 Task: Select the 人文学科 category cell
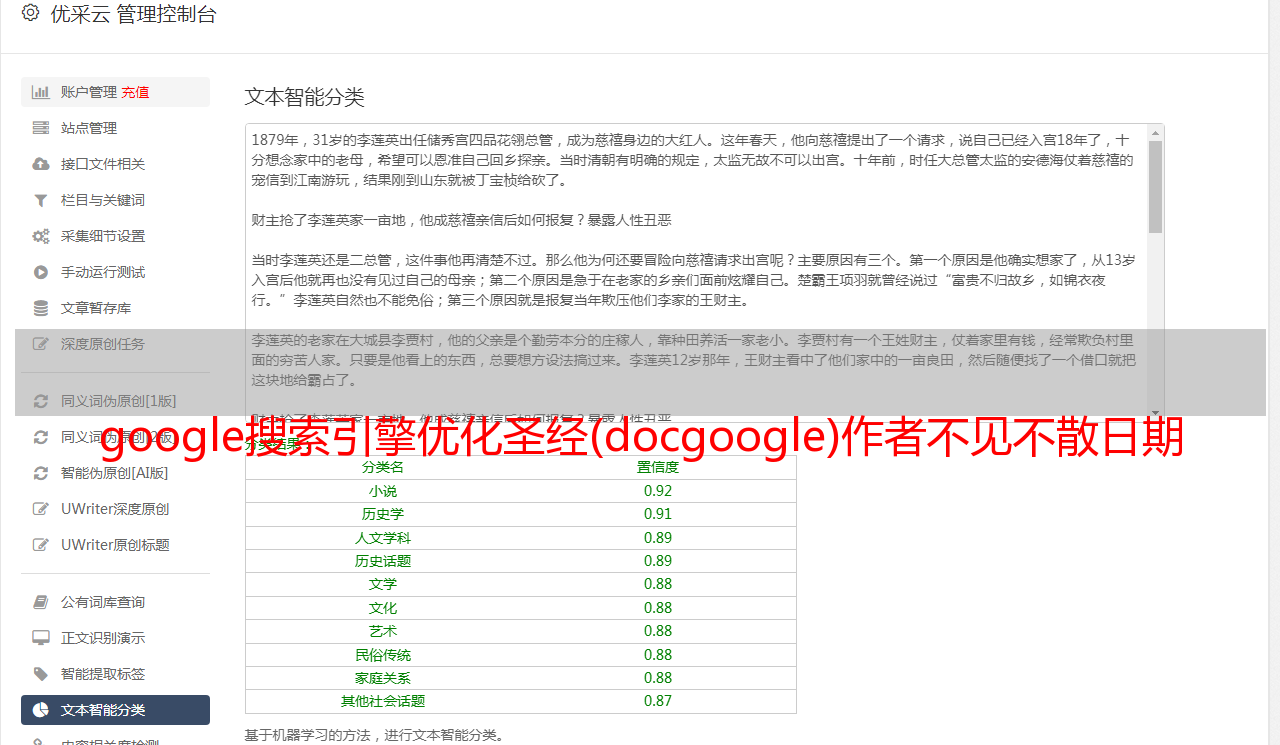(383, 538)
